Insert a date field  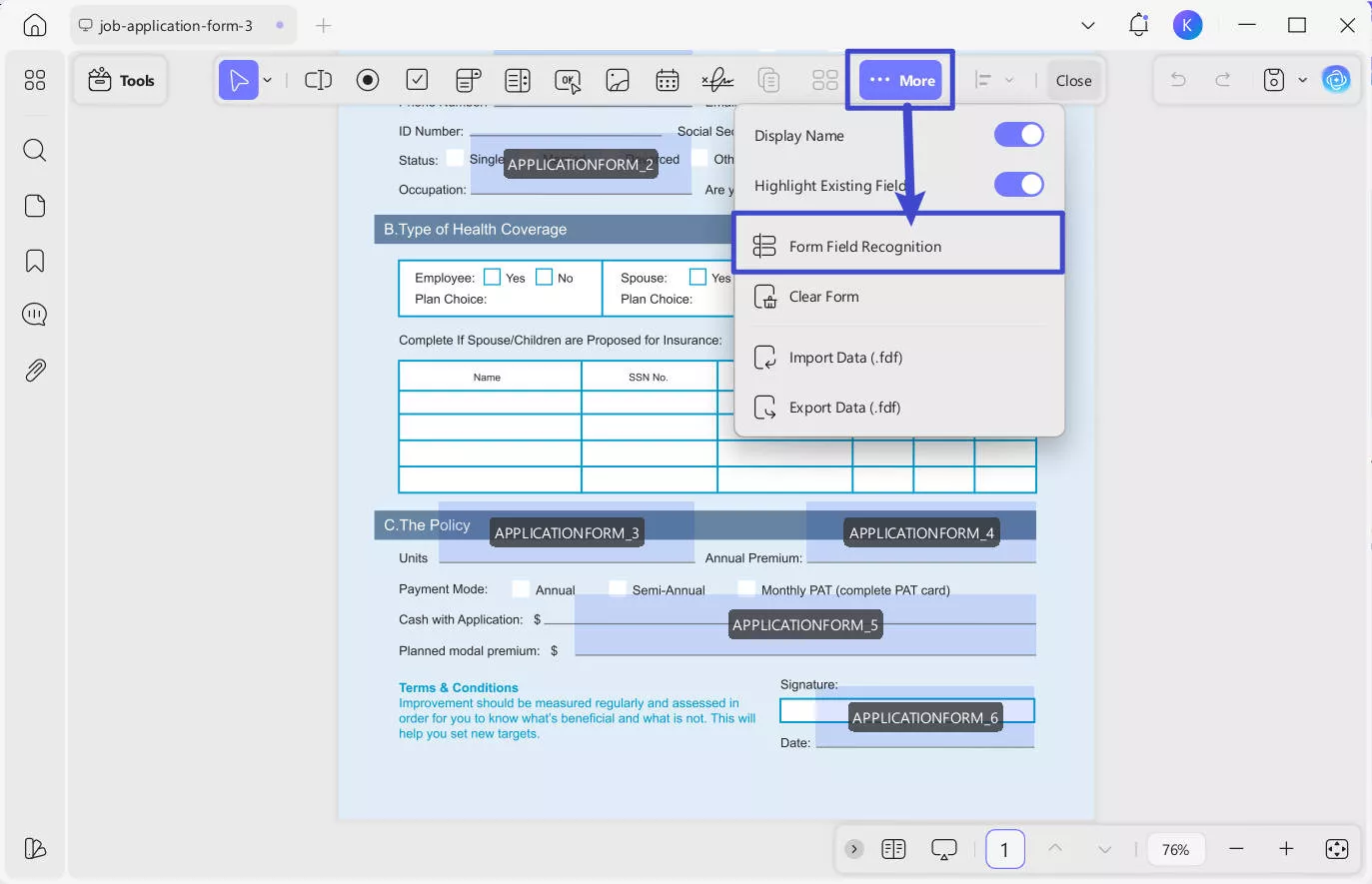(x=668, y=80)
